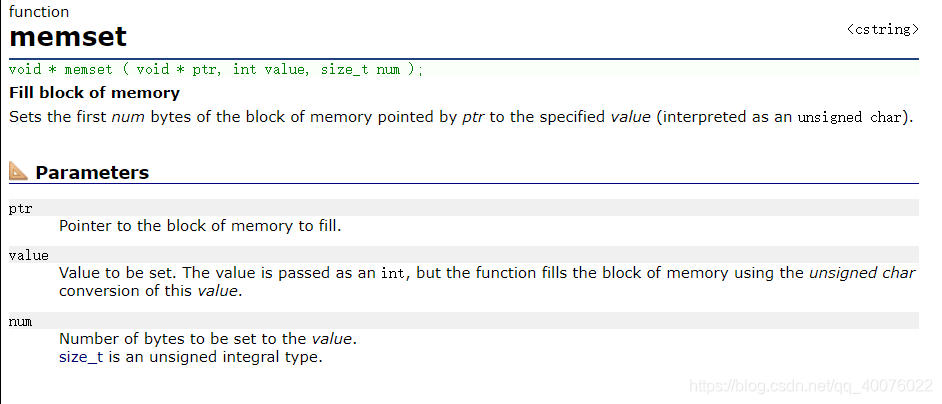
Task: Select the memset function prototype code
Action: click(x=216, y=70)
